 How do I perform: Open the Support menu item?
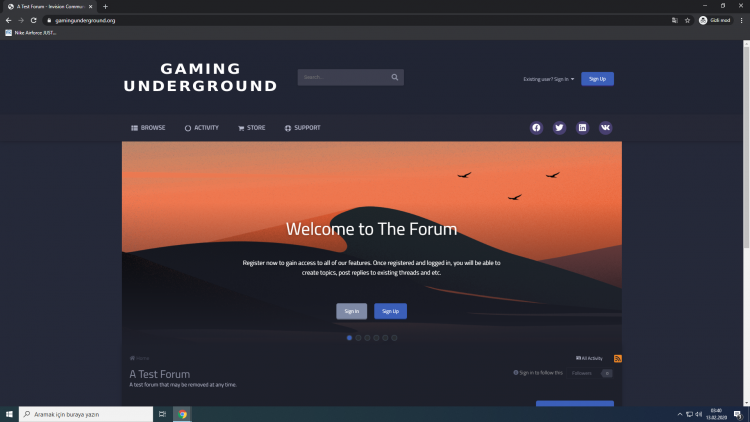point(302,128)
